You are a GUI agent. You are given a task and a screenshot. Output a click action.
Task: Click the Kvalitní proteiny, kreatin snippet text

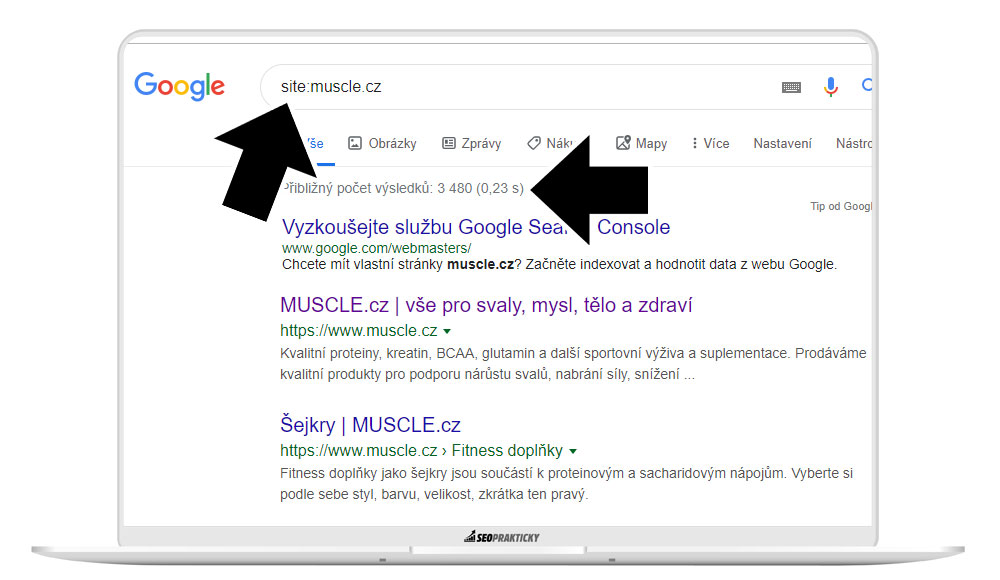tap(573, 364)
